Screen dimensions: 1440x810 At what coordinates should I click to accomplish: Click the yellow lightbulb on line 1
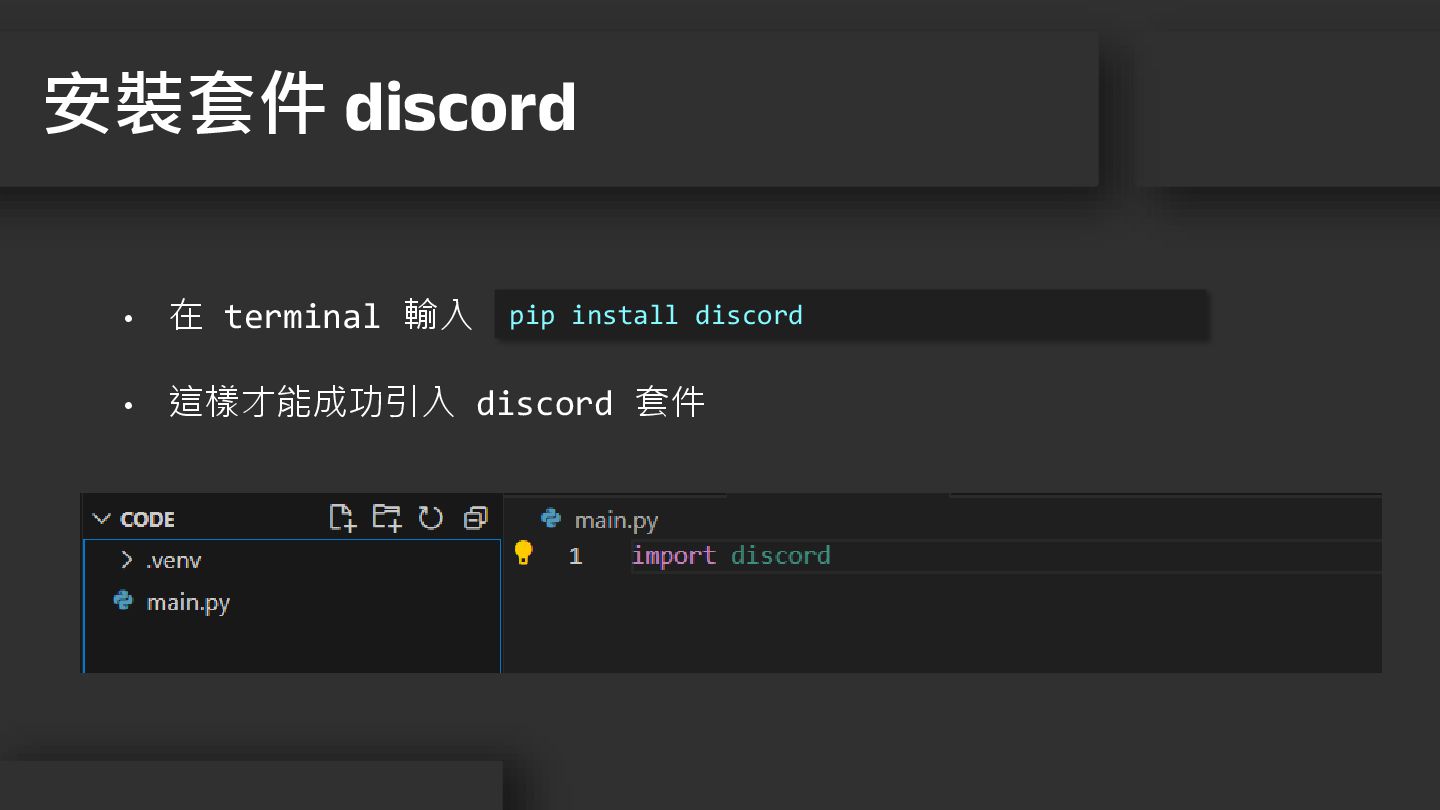coord(523,553)
